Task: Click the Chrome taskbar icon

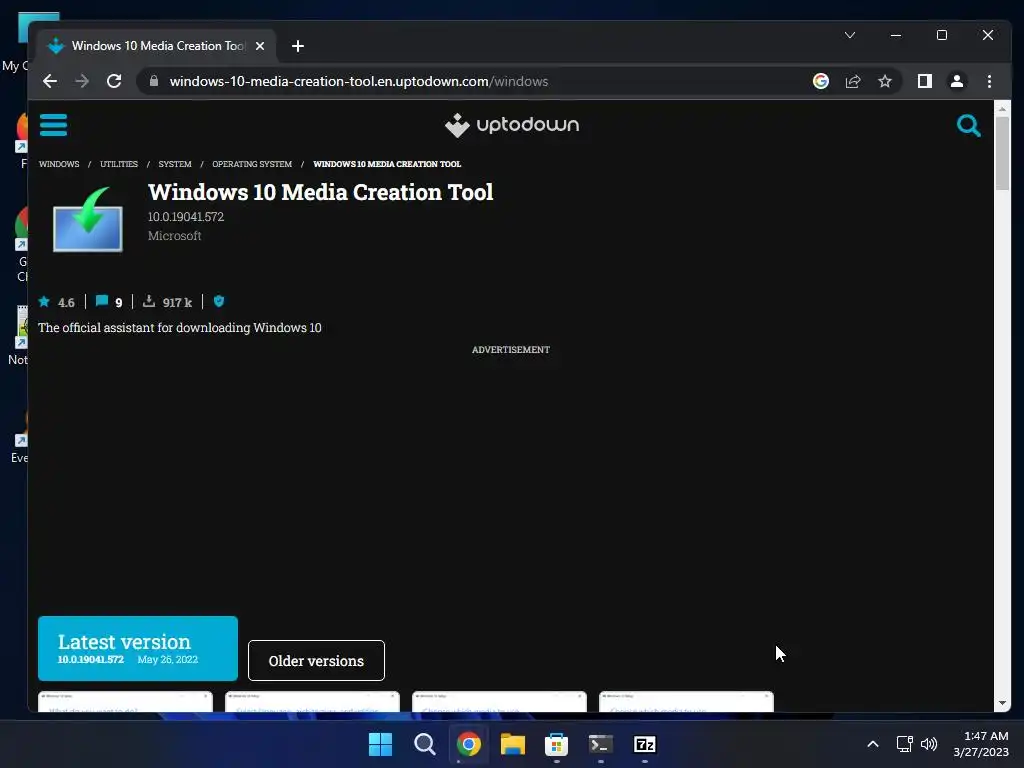Action: (468, 744)
